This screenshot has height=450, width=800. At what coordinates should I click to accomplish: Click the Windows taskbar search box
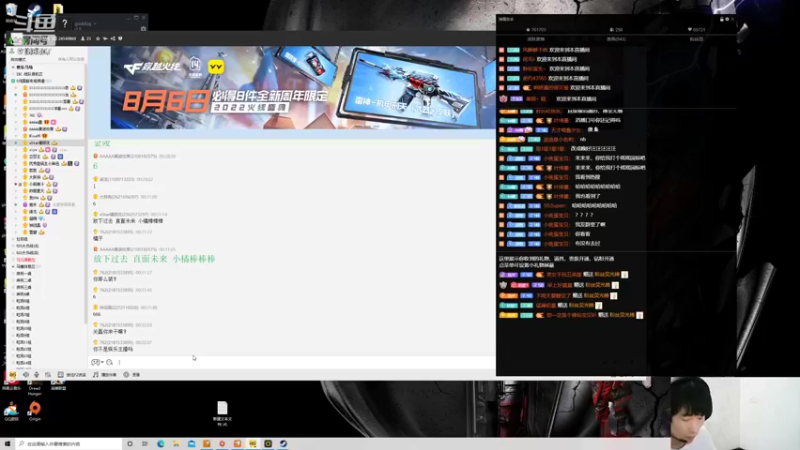click(69, 444)
